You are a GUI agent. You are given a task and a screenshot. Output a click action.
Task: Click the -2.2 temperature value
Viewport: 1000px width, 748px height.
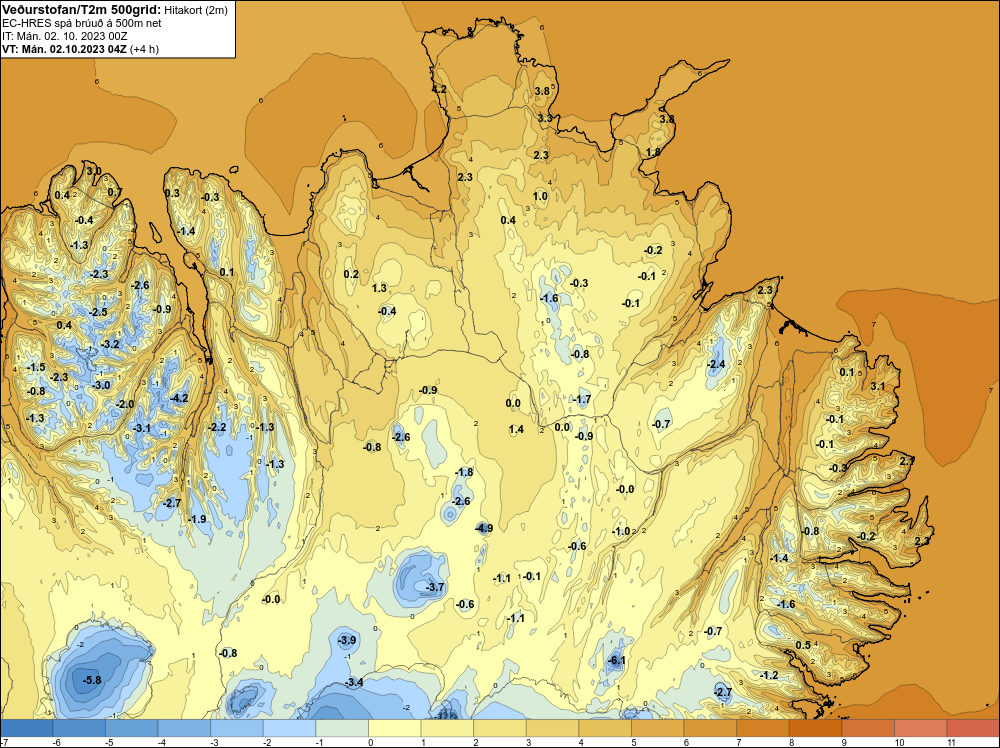(217, 427)
